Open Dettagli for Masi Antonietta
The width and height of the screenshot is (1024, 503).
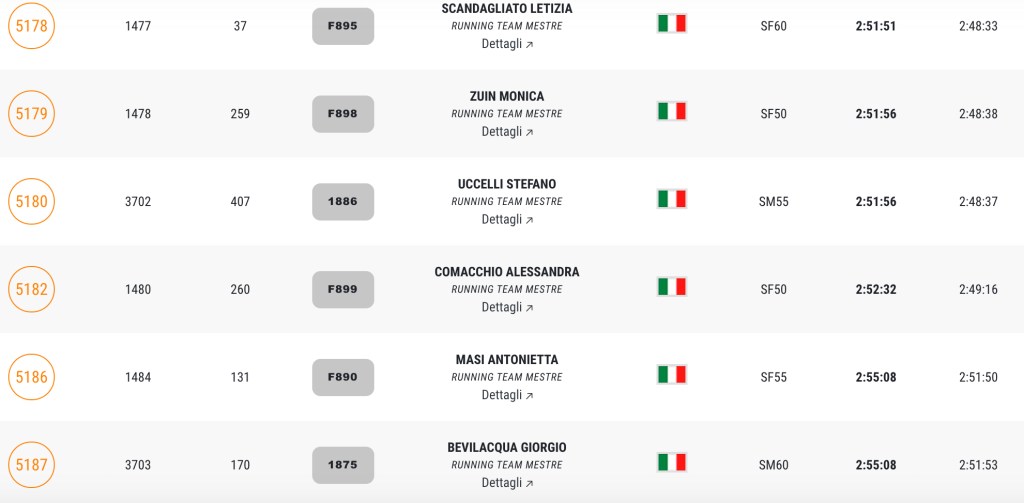click(x=507, y=396)
